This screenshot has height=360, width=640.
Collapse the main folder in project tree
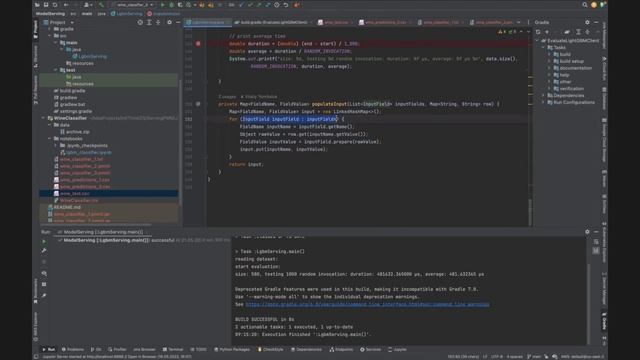56,42
